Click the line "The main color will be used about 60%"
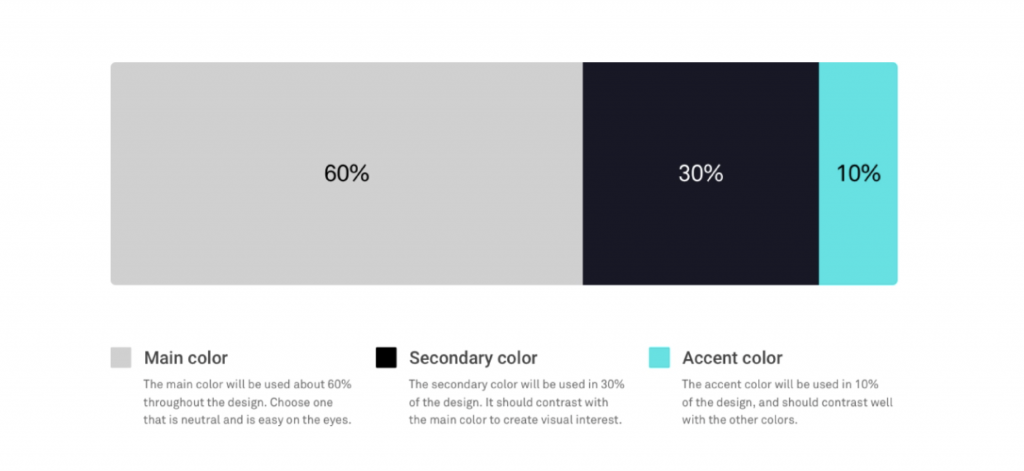 (248, 383)
